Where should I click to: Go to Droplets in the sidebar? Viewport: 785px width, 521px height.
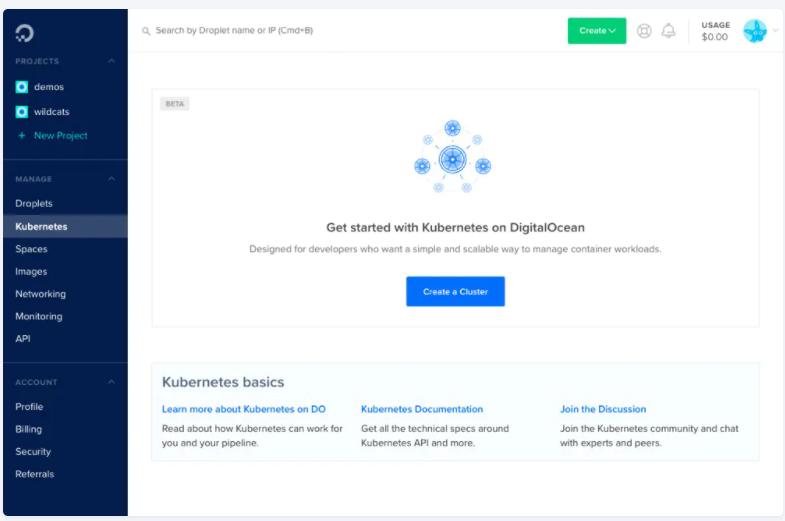tap(34, 204)
